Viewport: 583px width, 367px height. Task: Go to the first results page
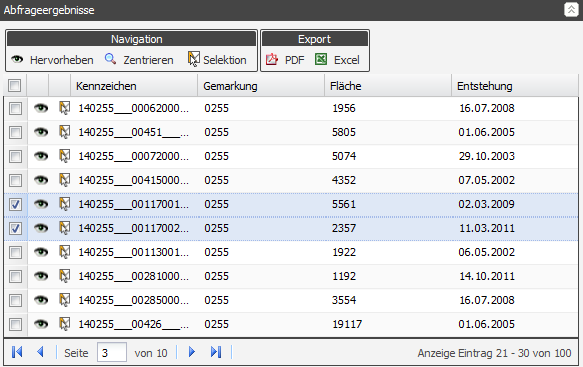point(17,352)
